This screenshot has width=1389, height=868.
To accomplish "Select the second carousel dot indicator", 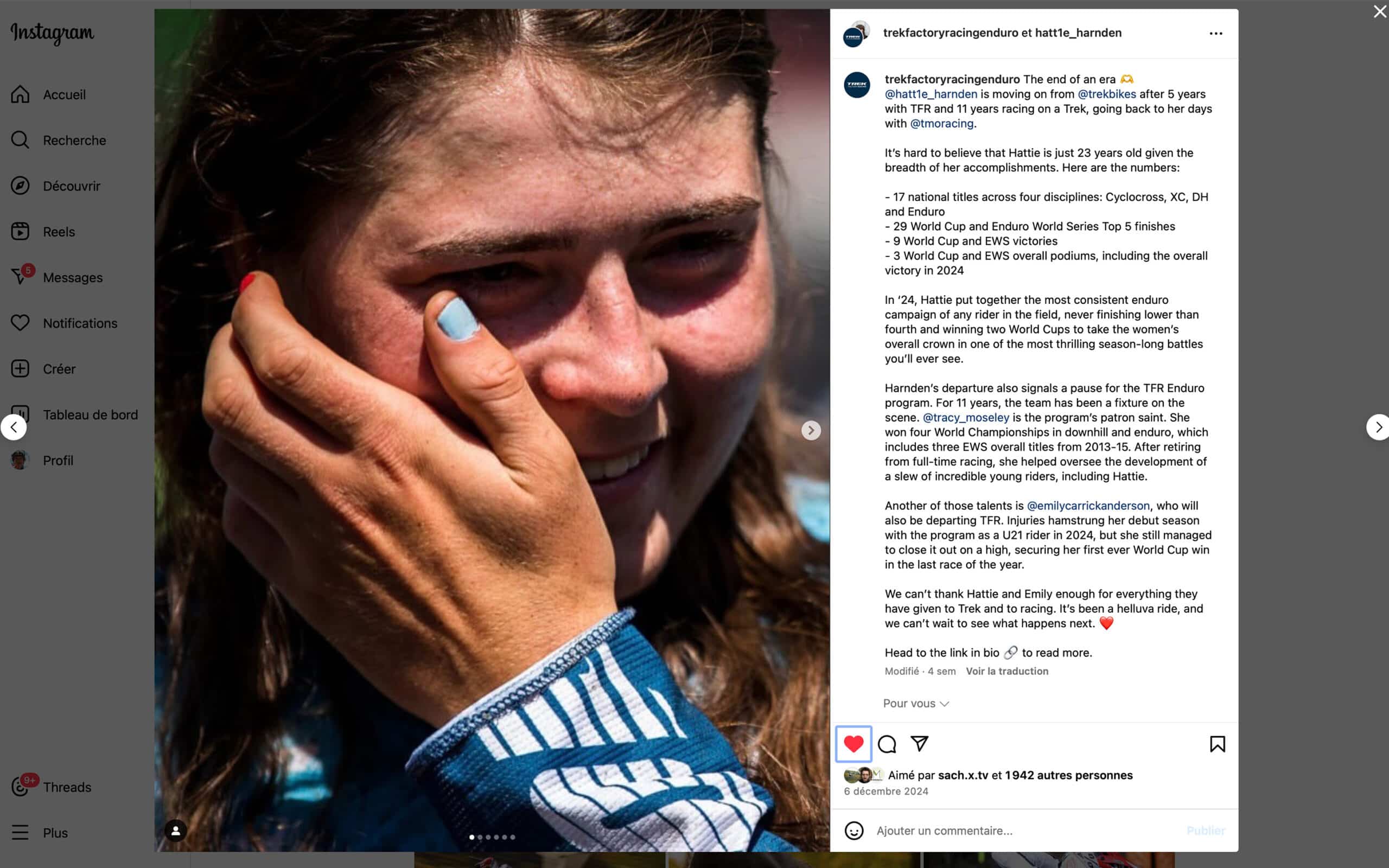I will [x=480, y=837].
